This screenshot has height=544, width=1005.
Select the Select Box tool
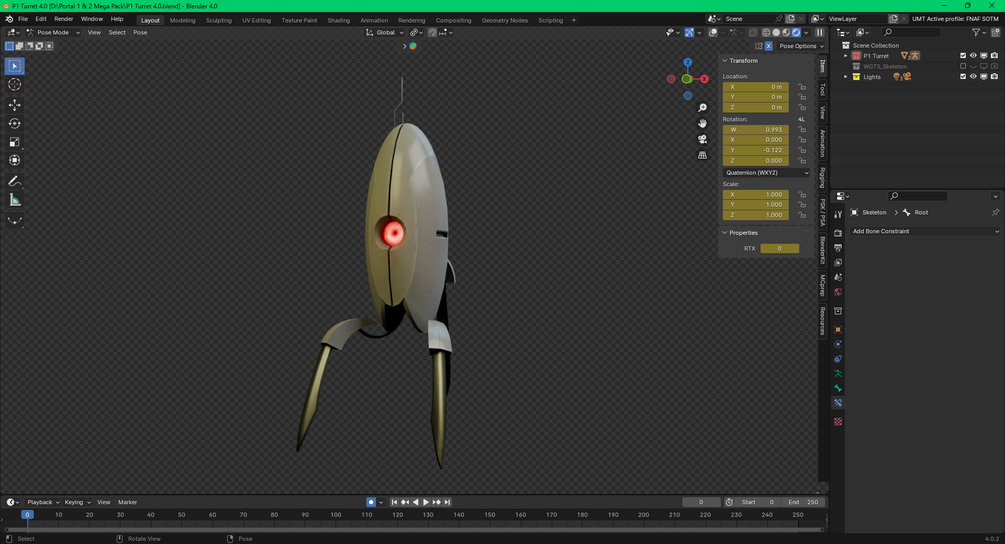tap(15, 66)
